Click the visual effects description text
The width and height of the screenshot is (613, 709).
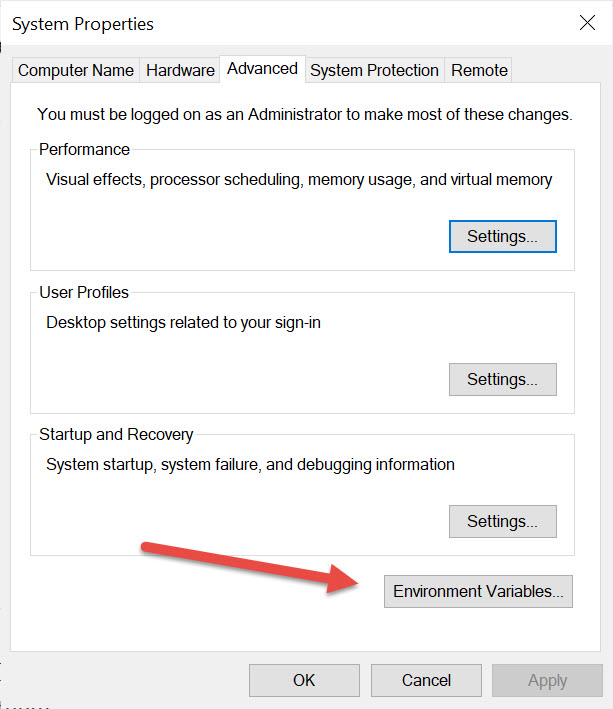[x=299, y=180]
